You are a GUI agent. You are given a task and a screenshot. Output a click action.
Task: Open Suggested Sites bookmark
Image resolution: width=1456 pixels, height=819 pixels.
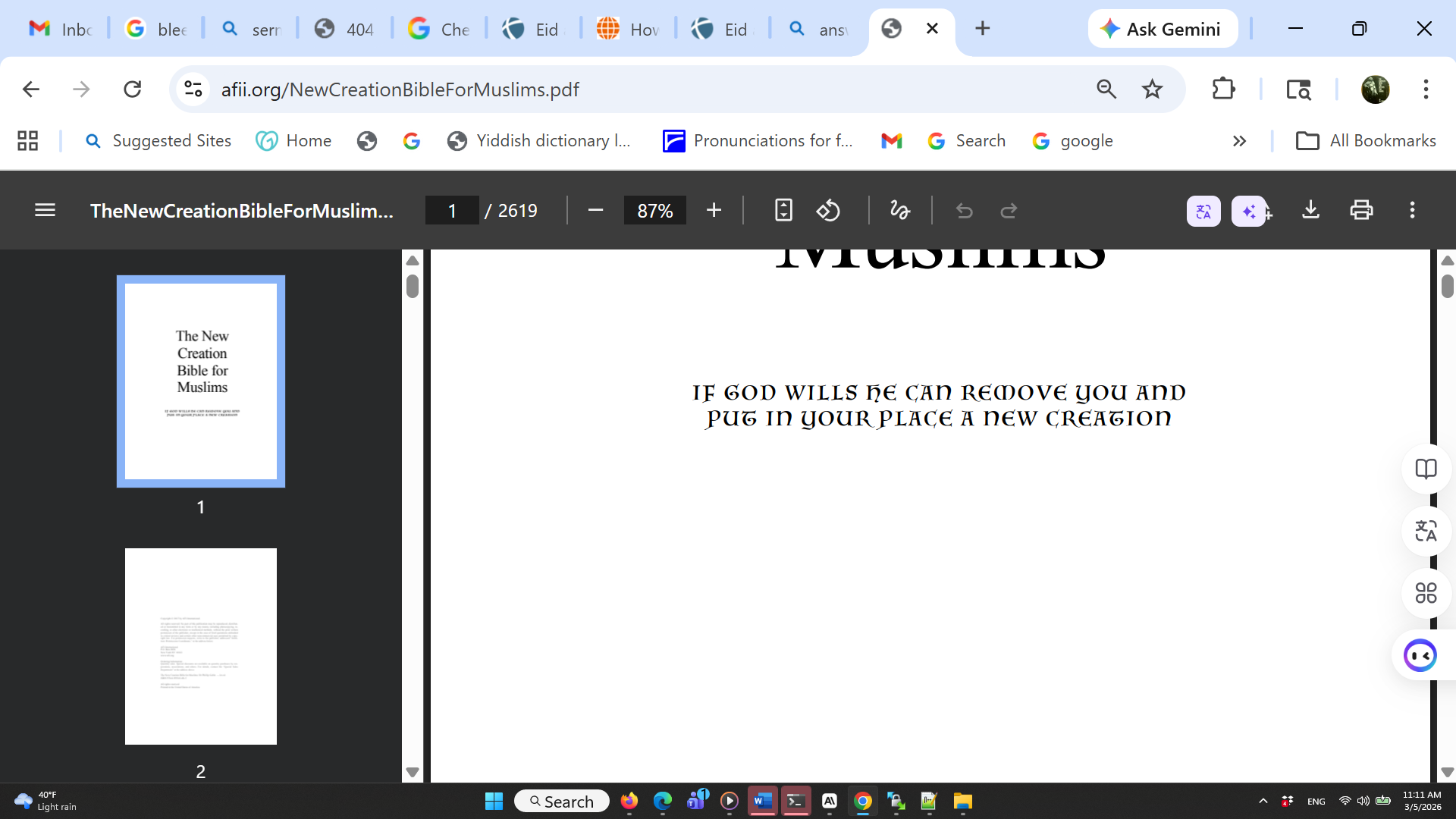click(158, 141)
